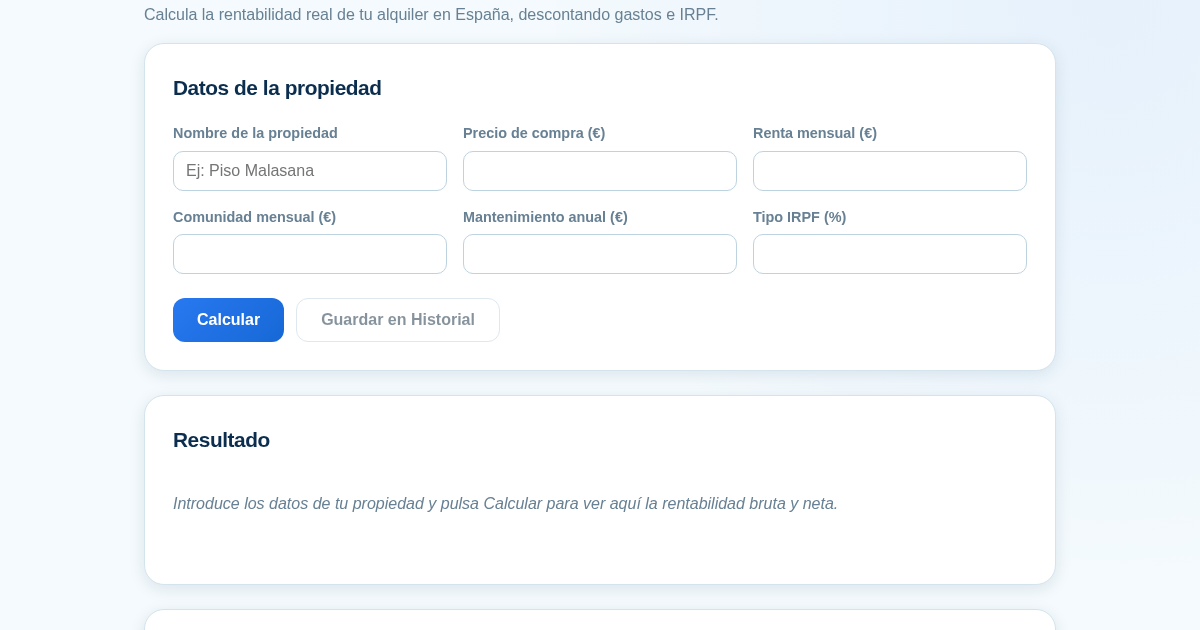Click the Guardar en Historial button
1200x630 pixels.
pyautogui.click(x=398, y=320)
